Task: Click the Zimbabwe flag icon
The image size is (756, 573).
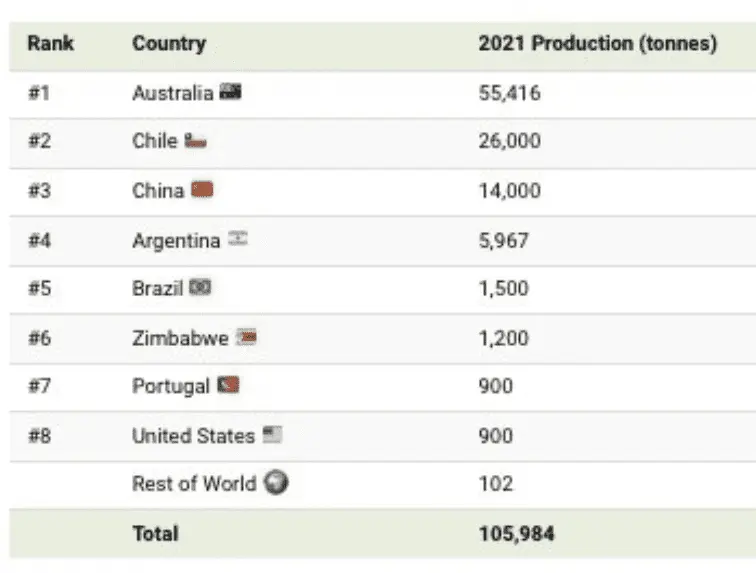Action: click(x=247, y=337)
